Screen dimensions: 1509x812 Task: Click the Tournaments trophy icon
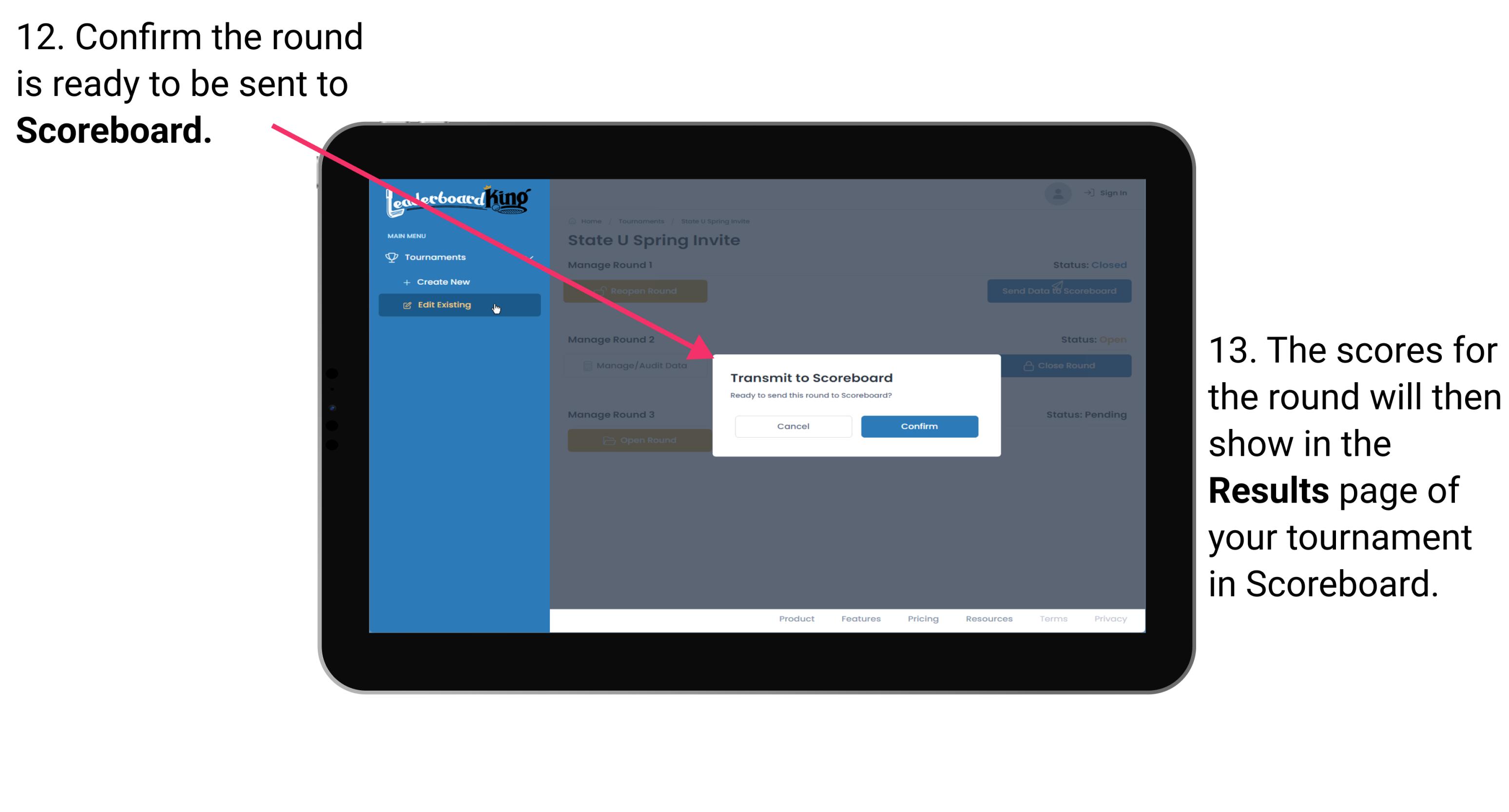(391, 257)
